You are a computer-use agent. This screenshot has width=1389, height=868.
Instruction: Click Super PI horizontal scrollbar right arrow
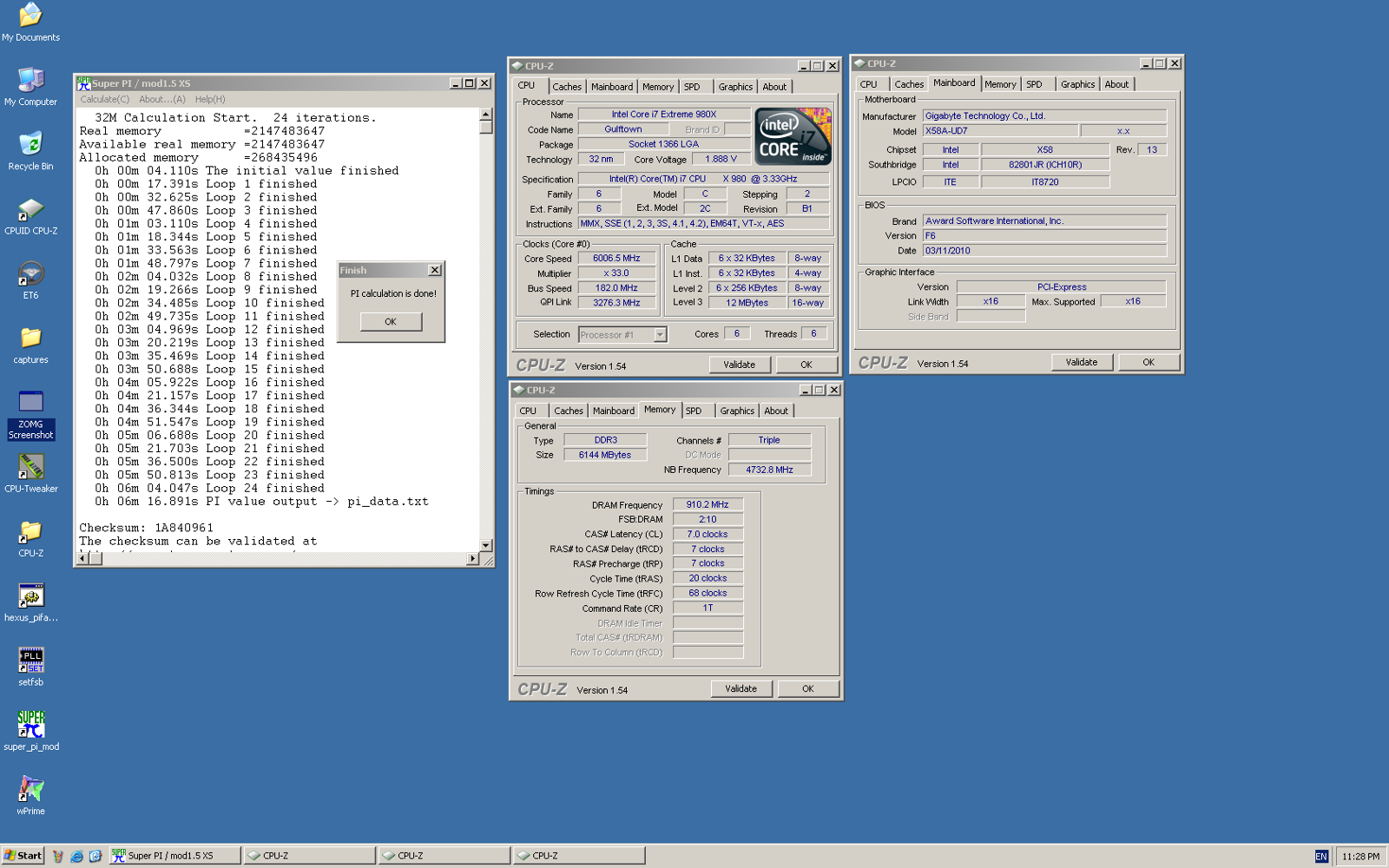[x=473, y=559]
